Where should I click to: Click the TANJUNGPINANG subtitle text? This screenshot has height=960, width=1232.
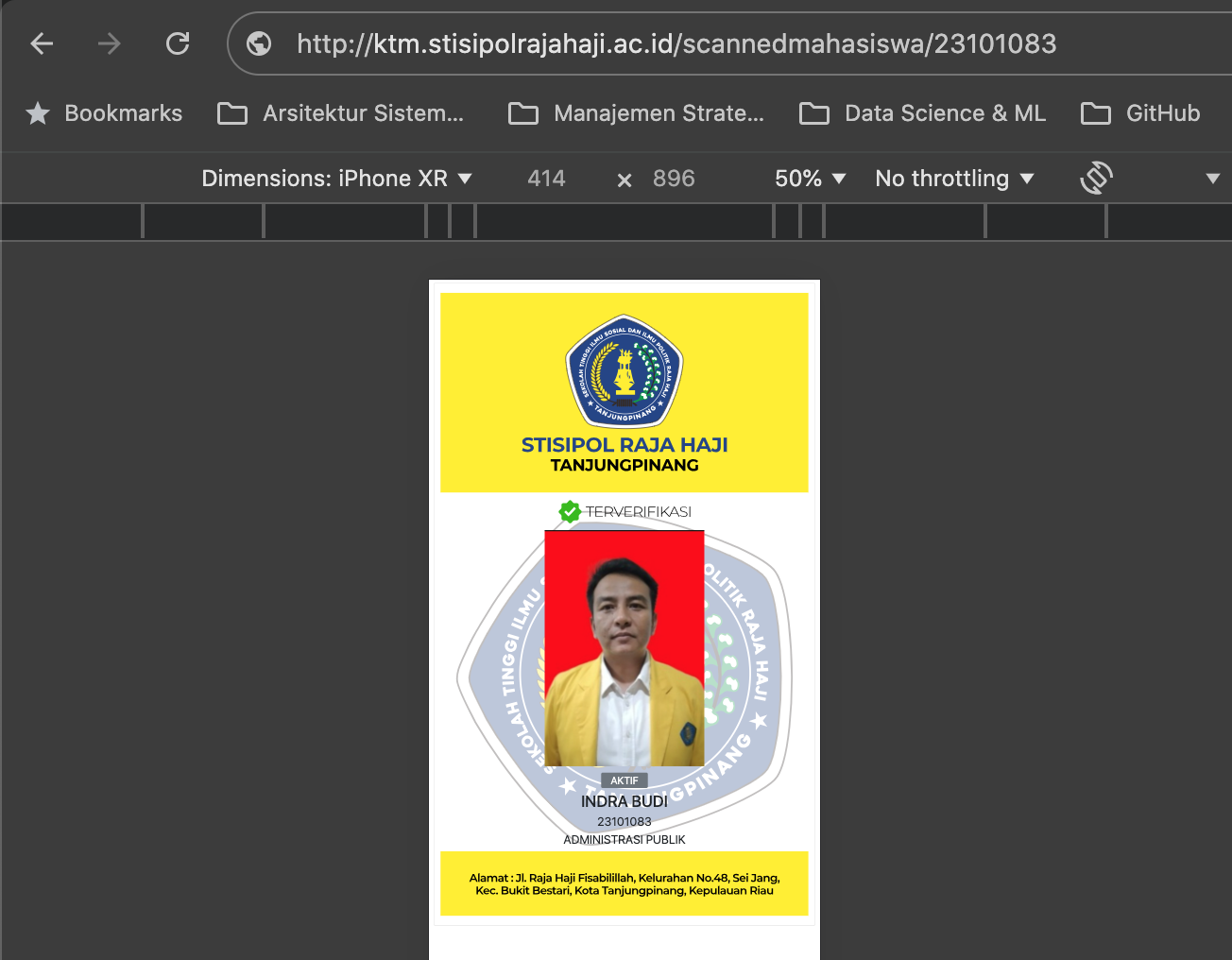625,465
